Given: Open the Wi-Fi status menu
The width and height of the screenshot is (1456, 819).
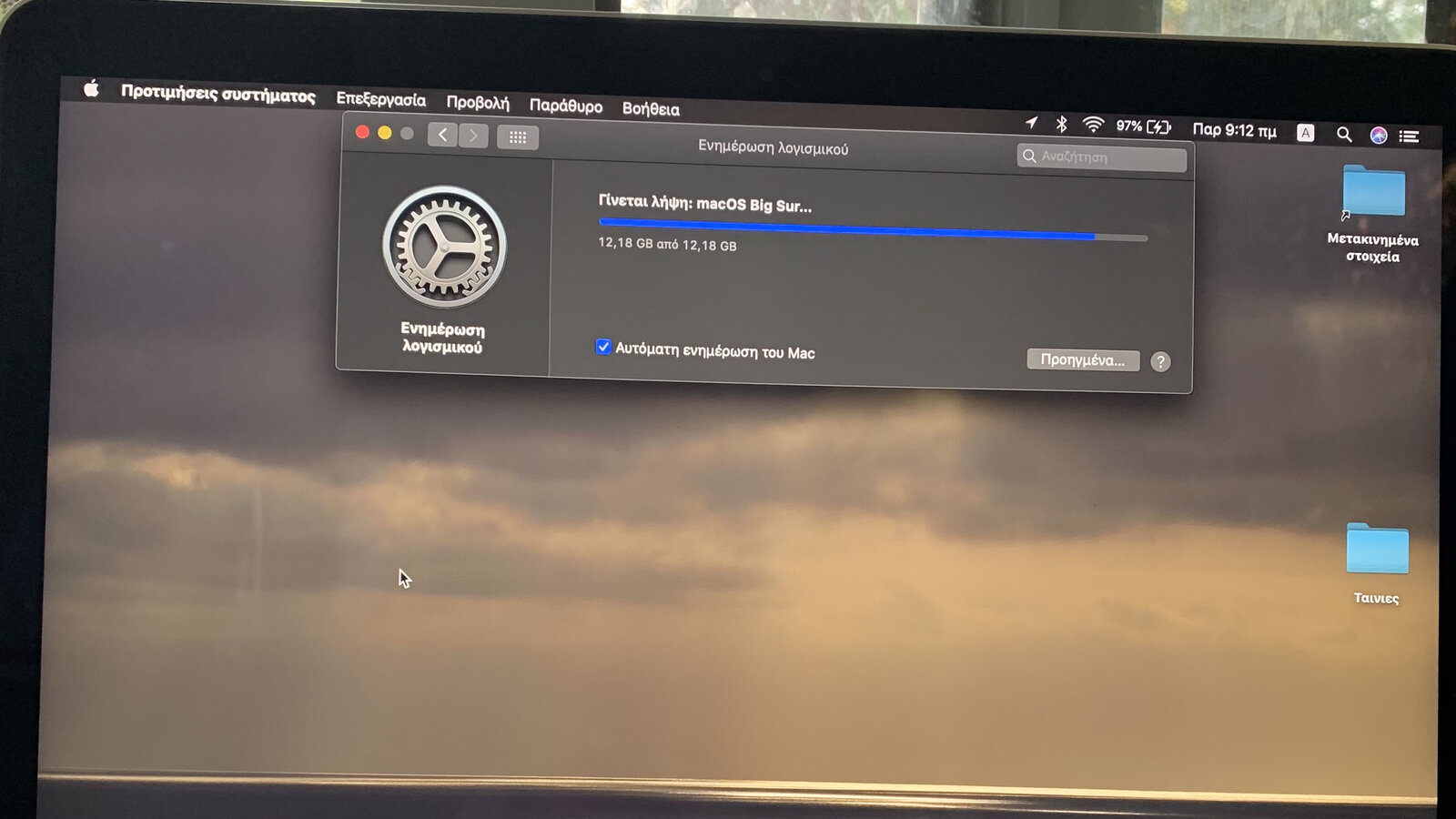Looking at the screenshot, I should tap(1093, 125).
